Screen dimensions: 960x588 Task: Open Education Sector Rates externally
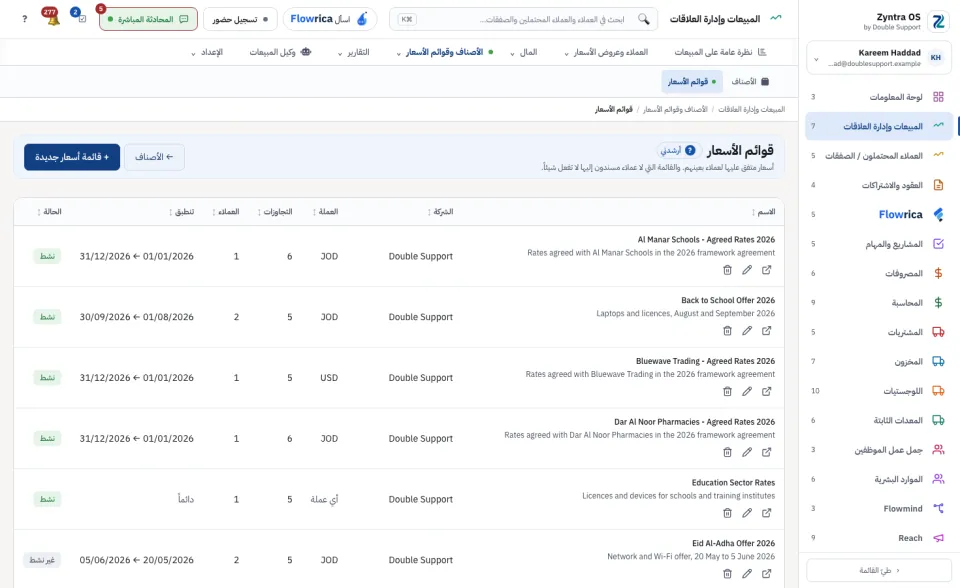[x=767, y=513]
